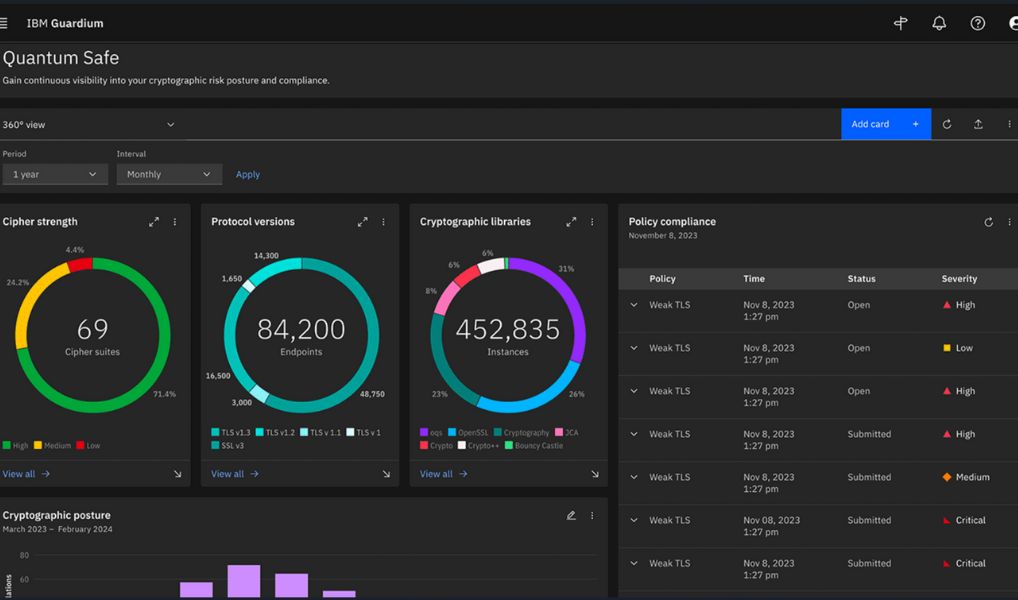The width and height of the screenshot is (1018, 600).
Task: Expand the third Weak TLS Open row
Action: point(634,391)
